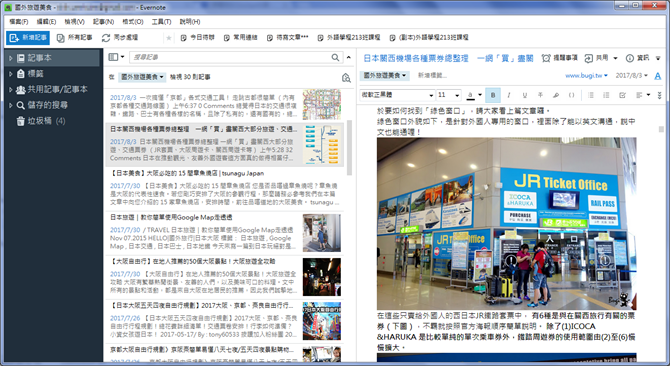Set a reminder with 提醒事項 alarm icon
670x366 pixels.
coord(560,58)
